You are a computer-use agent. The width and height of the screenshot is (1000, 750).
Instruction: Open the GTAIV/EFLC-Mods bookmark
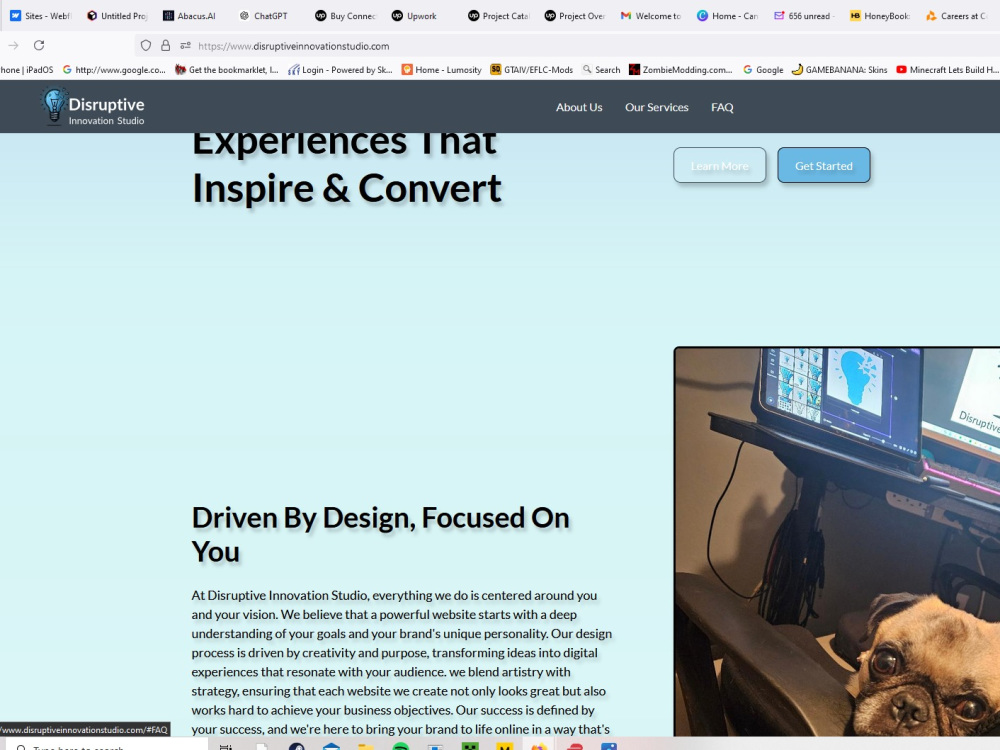(x=531, y=70)
